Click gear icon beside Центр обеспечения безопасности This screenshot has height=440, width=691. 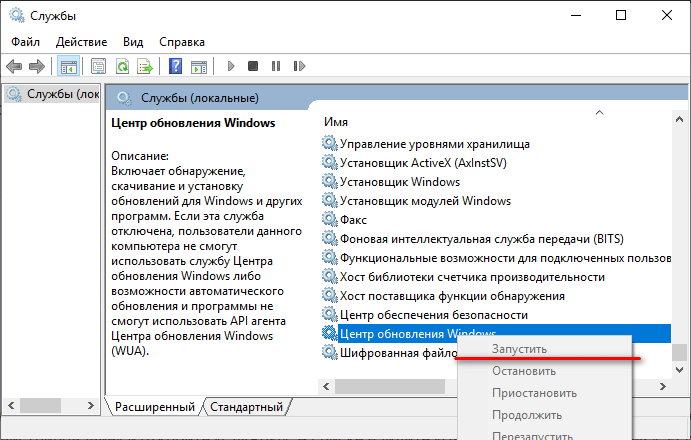pos(329,314)
